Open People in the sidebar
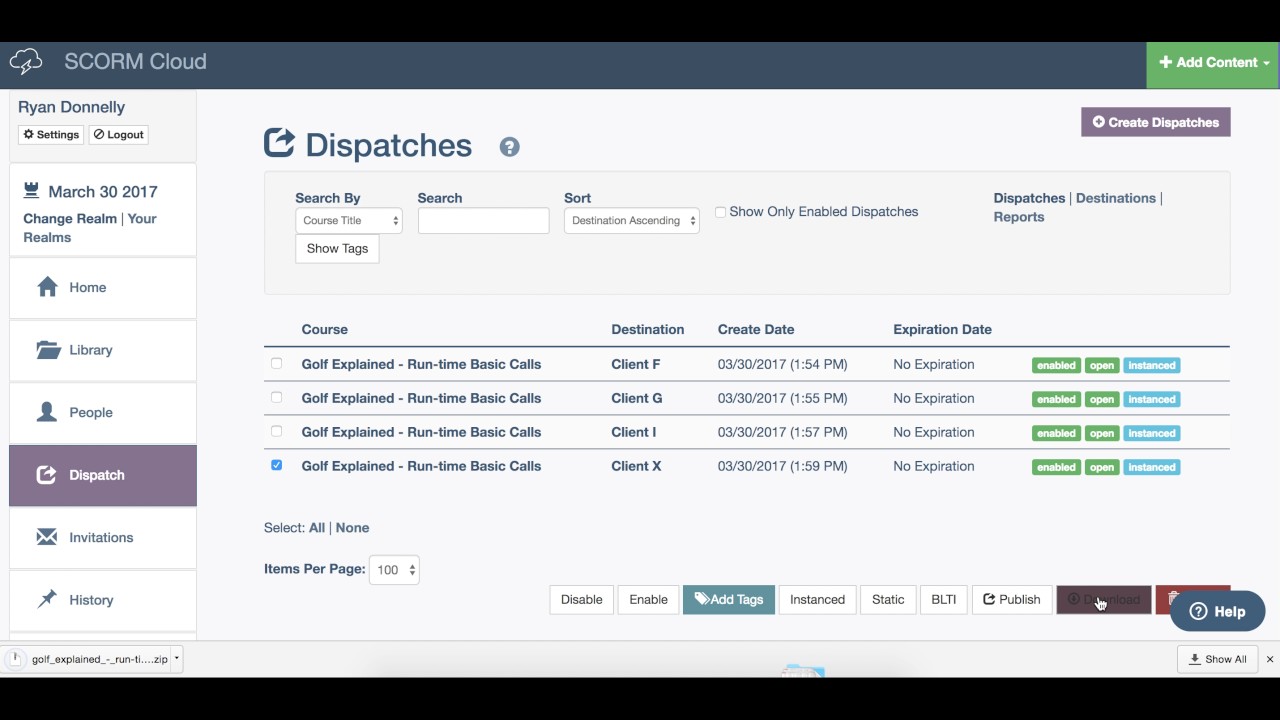1280x720 pixels. [x=103, y=412]
